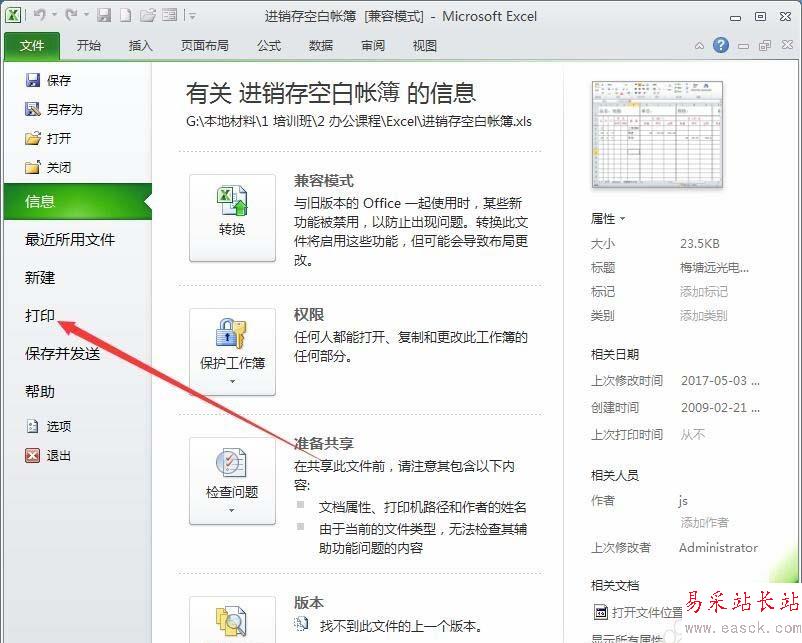Viewport: 802px width, 643px height.
Task: Click 退出 to exit Excel
Action: [49, 455]
